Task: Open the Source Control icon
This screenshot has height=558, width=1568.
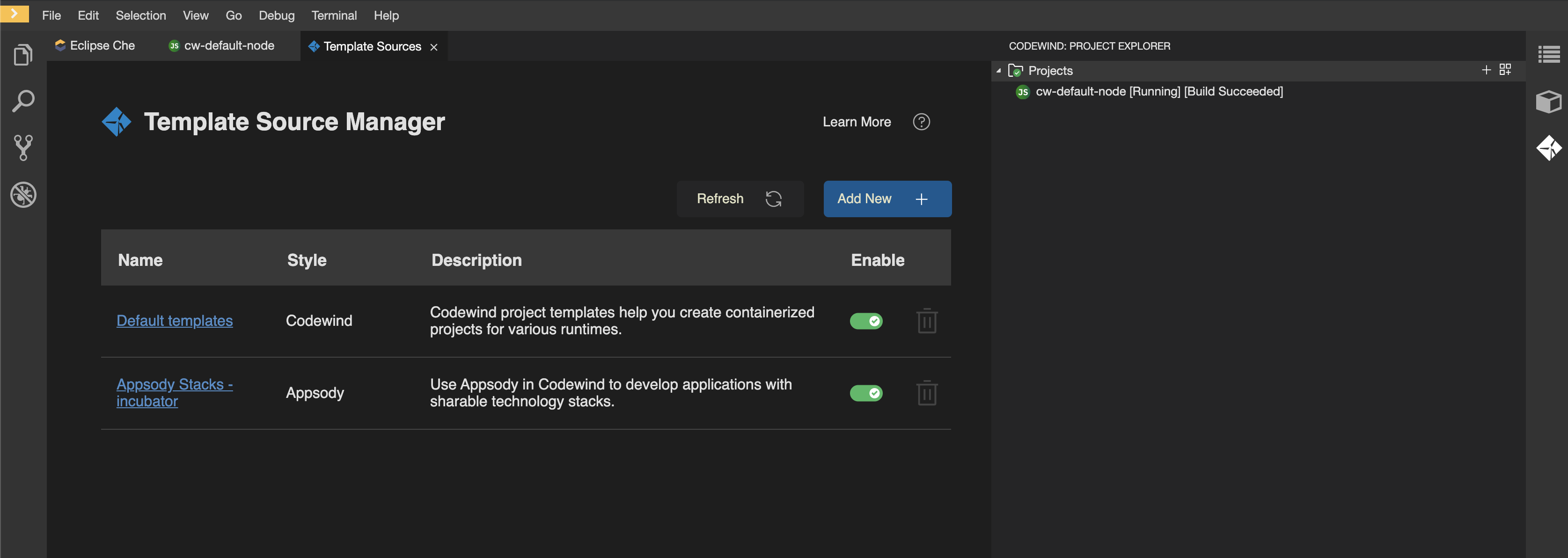Action: pyautogui.click(x=23, y=148)
